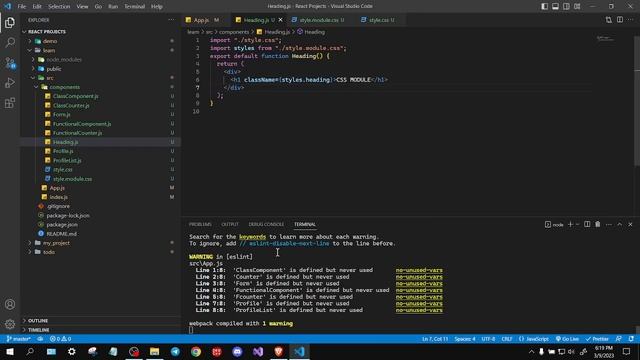Open the Accounts menu icon
640x360 pixels.
(10, 304)
